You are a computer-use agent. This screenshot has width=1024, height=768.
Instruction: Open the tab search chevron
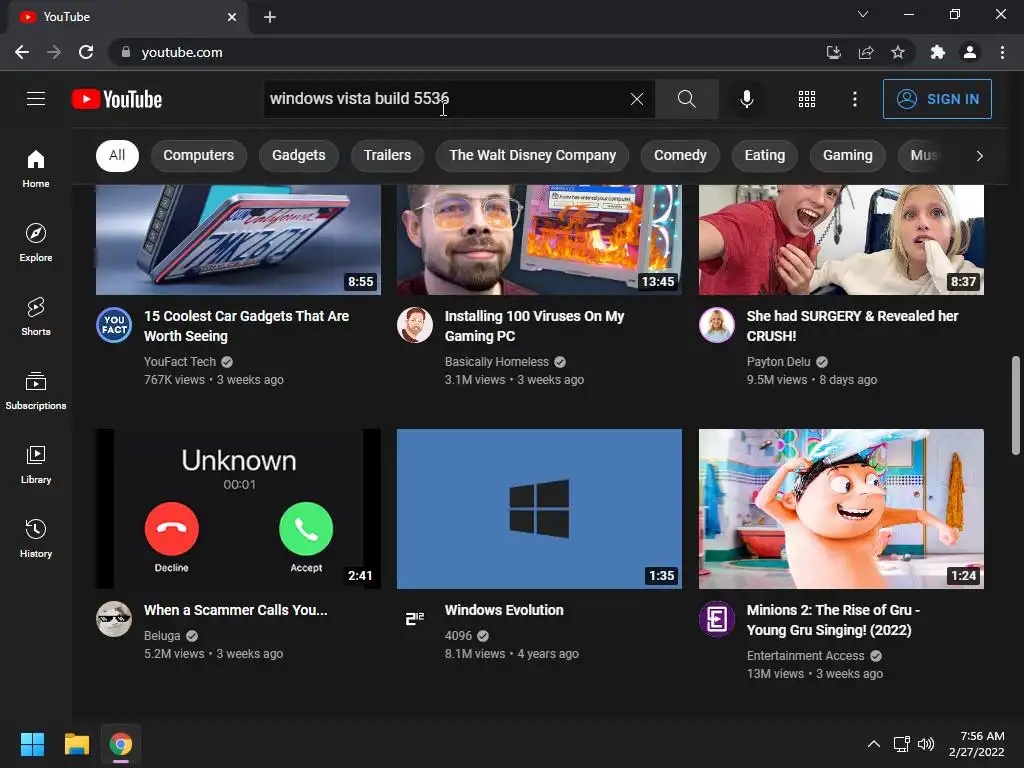[863, 14]
